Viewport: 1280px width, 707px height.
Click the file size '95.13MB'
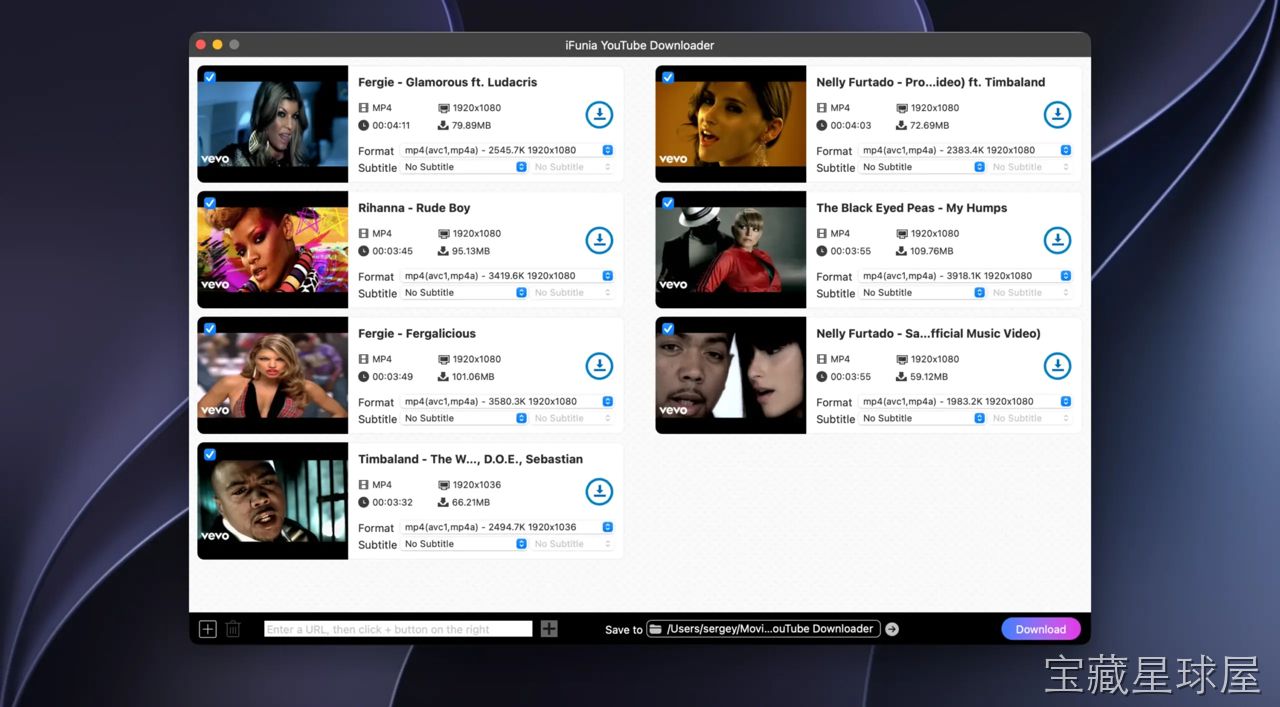[x=471, y=251]
